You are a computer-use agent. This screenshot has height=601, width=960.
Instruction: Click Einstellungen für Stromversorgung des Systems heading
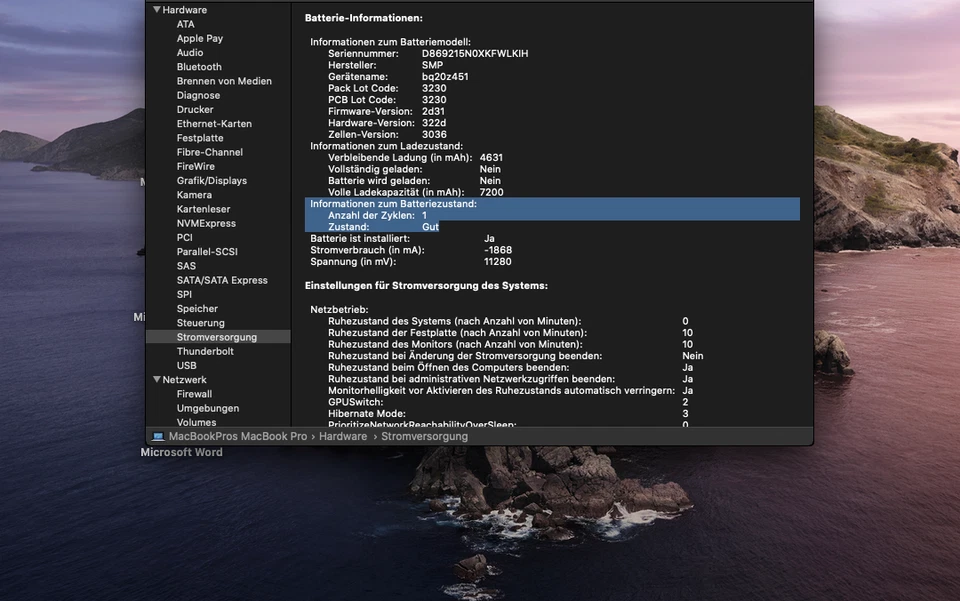426,286
